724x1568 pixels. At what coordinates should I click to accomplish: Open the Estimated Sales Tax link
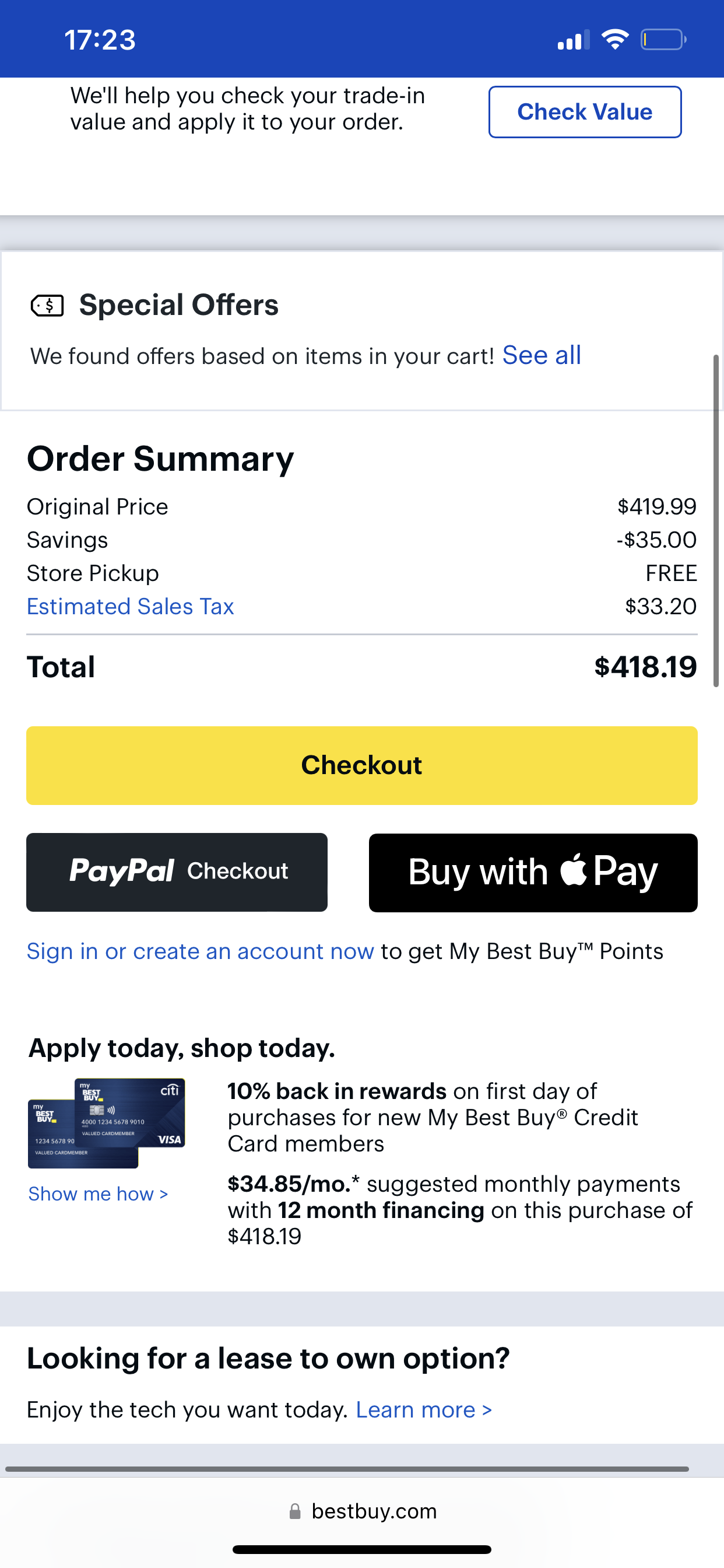click(x=130, y=606)
